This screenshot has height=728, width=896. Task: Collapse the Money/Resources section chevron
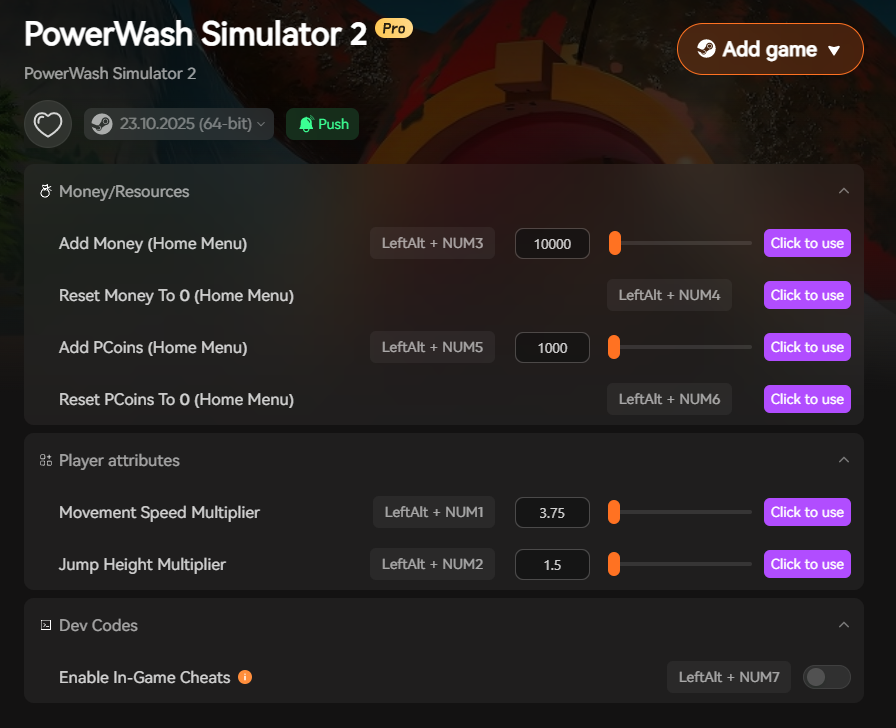pos(843,191)
